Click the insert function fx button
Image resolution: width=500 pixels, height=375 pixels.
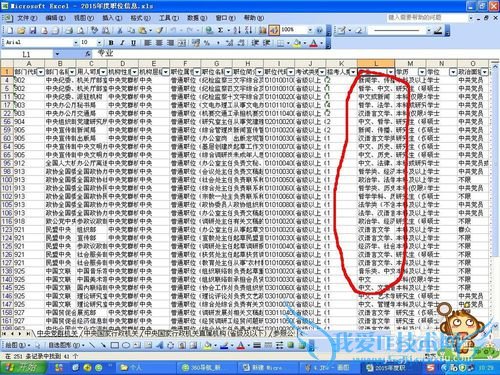[88, 53]
